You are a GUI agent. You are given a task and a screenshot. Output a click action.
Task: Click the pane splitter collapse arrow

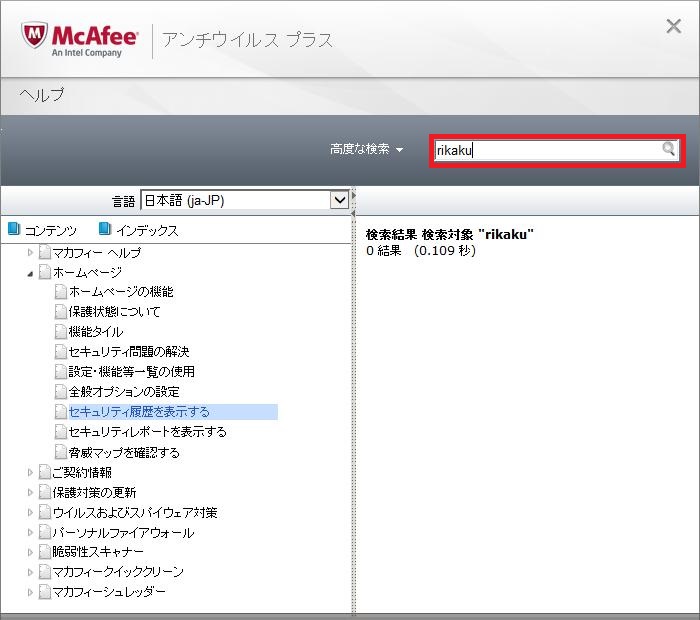click(353, 213)
